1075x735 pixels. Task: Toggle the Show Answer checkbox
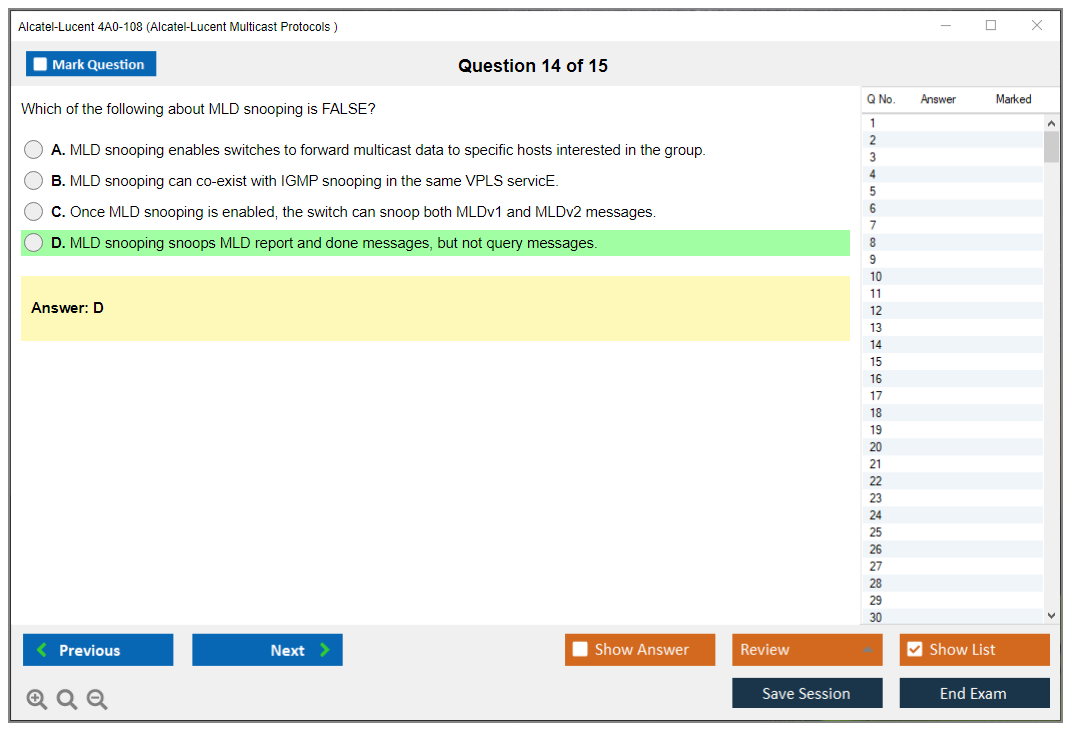pos(580,650)
